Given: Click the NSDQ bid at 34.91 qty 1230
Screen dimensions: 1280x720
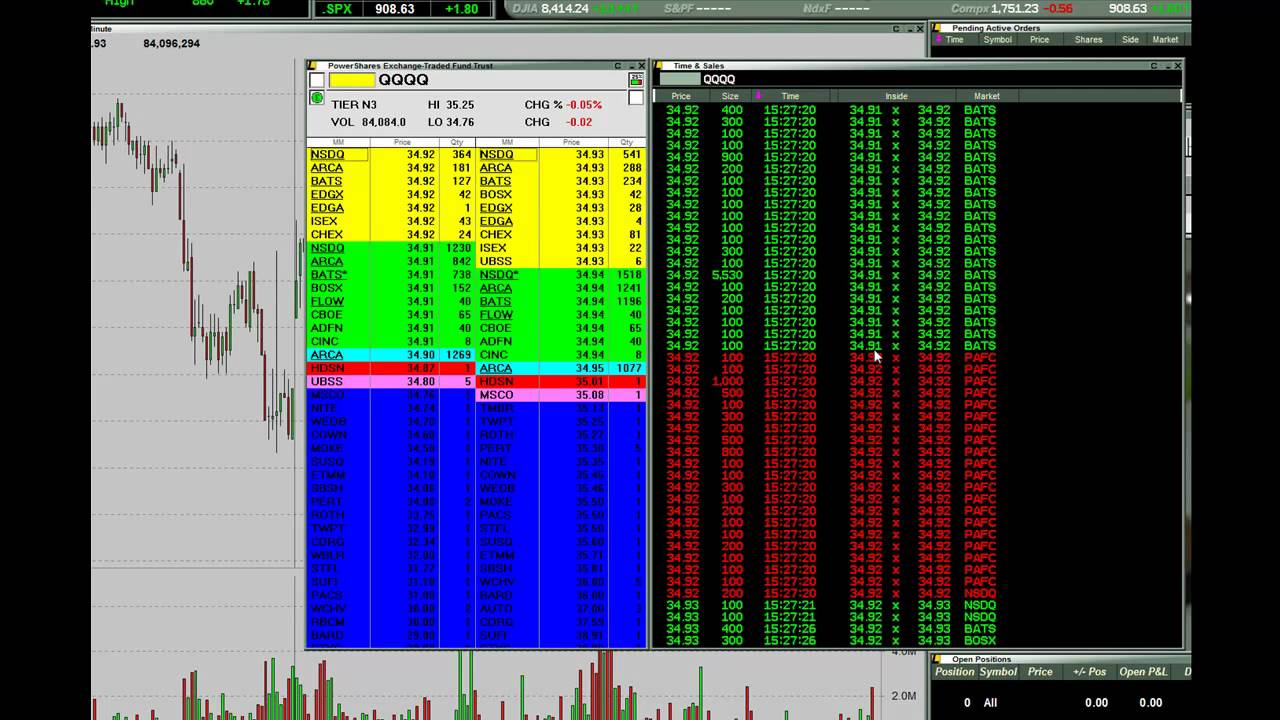Looking at the screenshot, I should click(x=391, y=248).
